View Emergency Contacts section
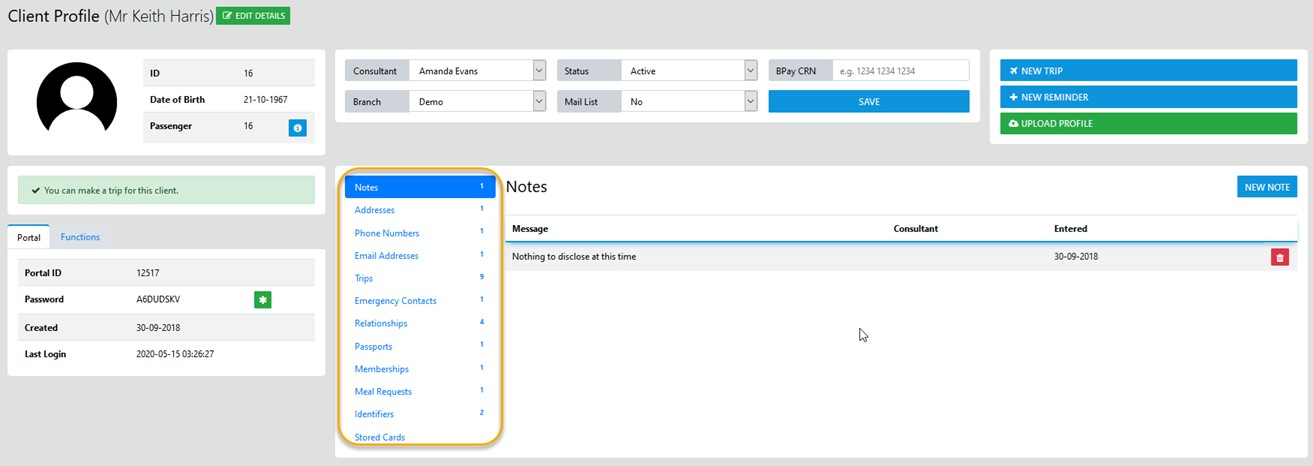 coord(395,301)
